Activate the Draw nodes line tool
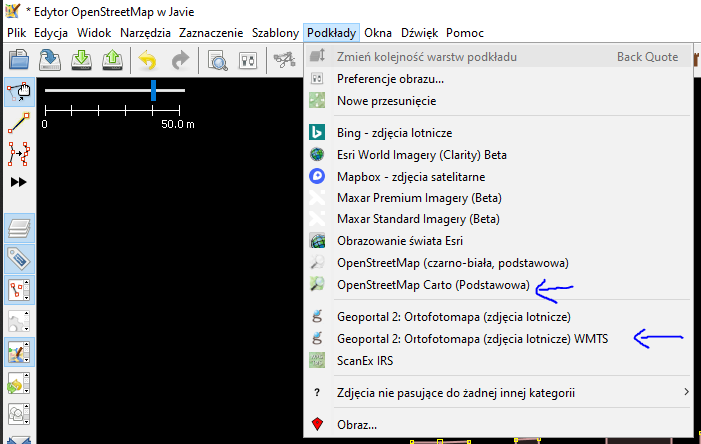701x444 pixels. coord(19,123)
